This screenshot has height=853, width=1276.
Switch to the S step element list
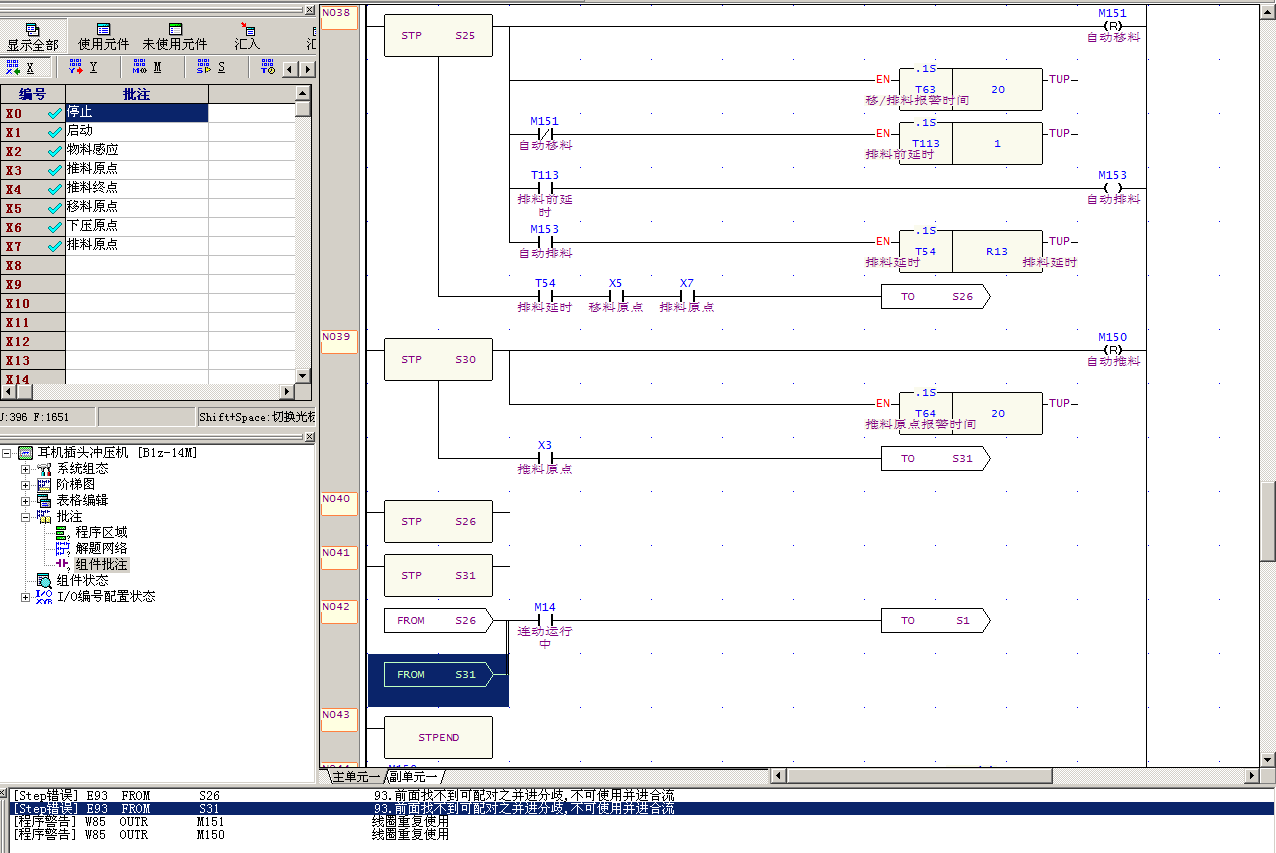[210, 68]
